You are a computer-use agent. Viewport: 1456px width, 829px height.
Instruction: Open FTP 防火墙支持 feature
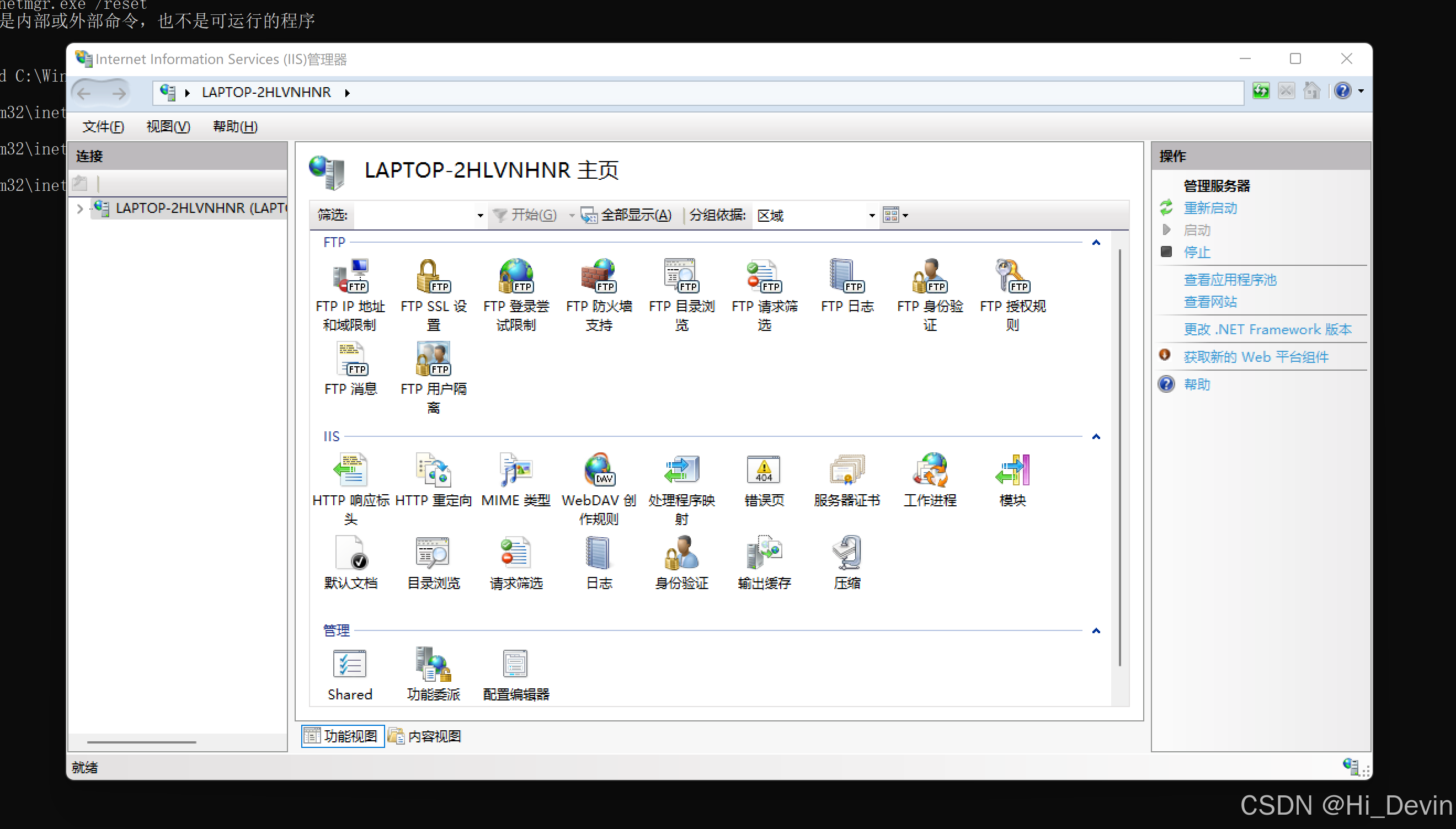pyautogui.click(x=599, y=276)
